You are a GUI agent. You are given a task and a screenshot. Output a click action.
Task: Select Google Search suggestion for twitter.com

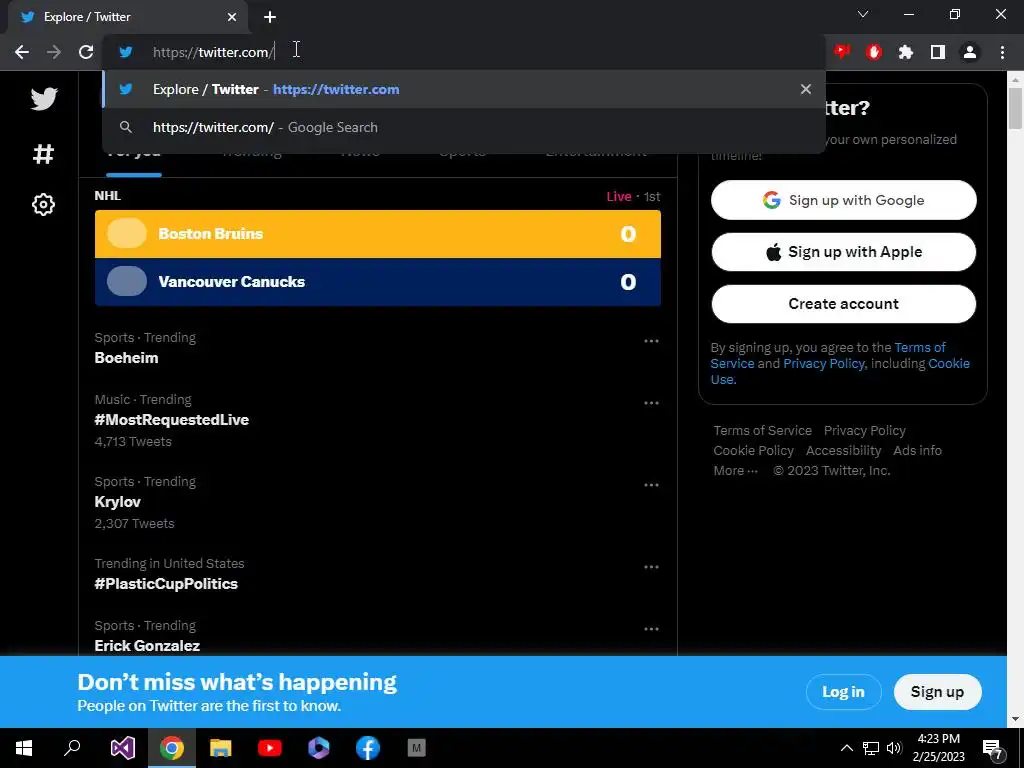point(464,127)
